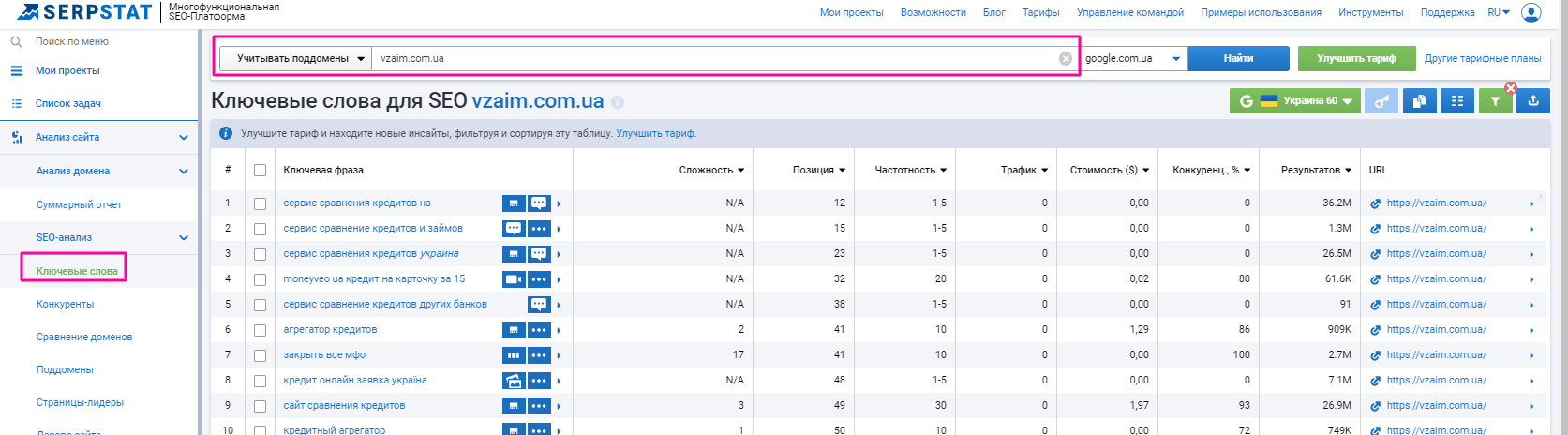Sort by Стоимость ($) column
1568x435 pixels.
(x=1109, y=170)
